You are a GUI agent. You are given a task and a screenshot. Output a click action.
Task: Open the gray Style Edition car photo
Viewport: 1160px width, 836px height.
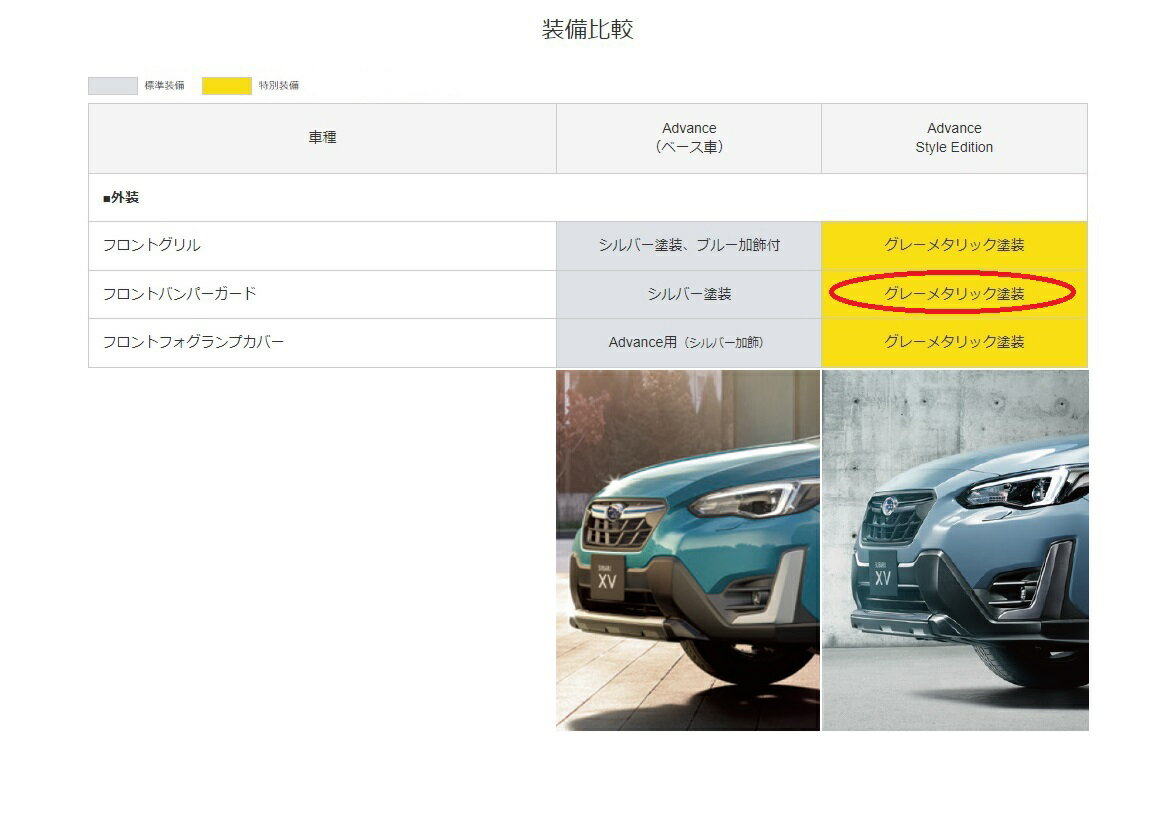955,550
